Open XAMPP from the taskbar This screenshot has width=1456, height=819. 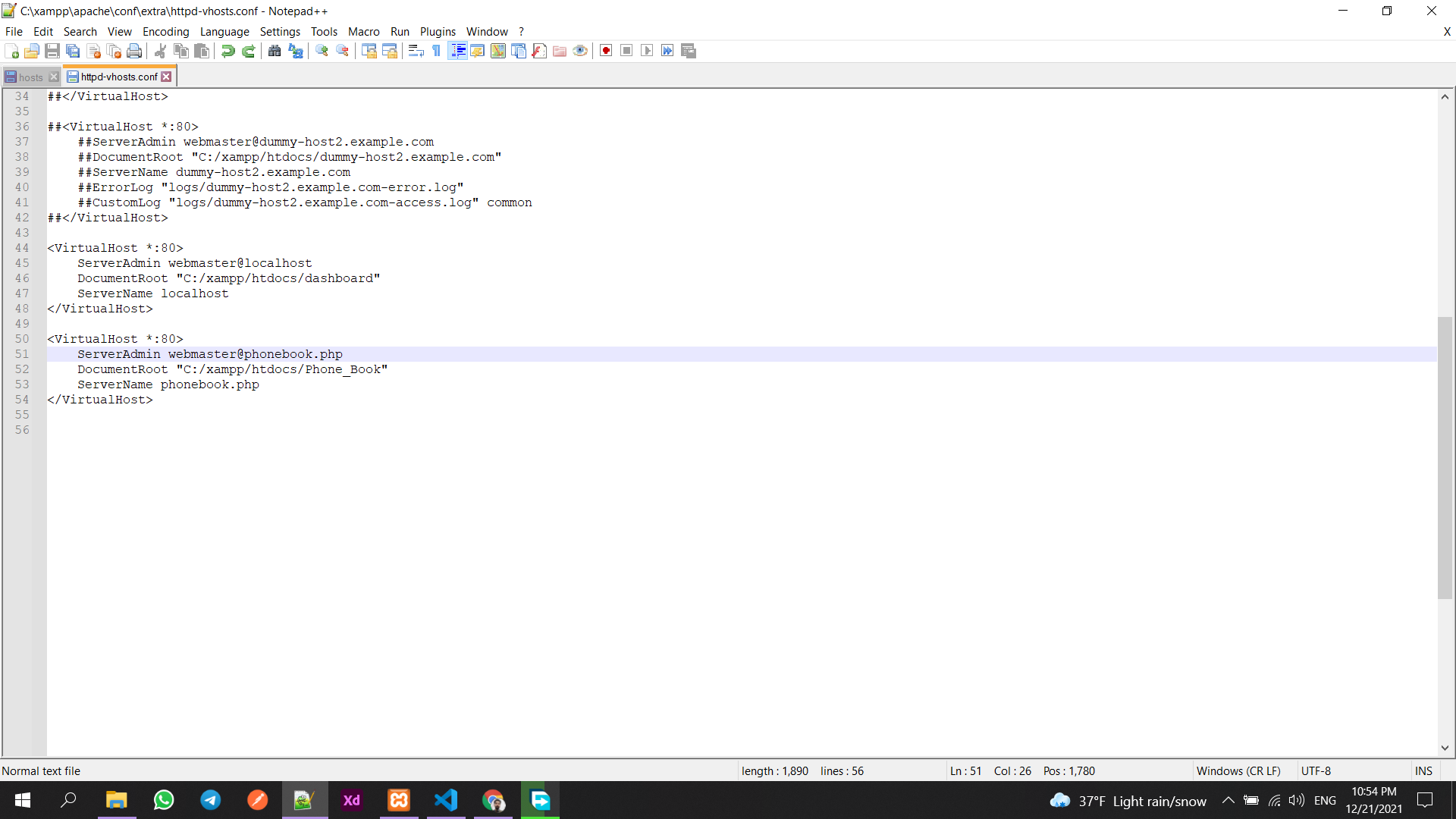[x=399, y=800]
